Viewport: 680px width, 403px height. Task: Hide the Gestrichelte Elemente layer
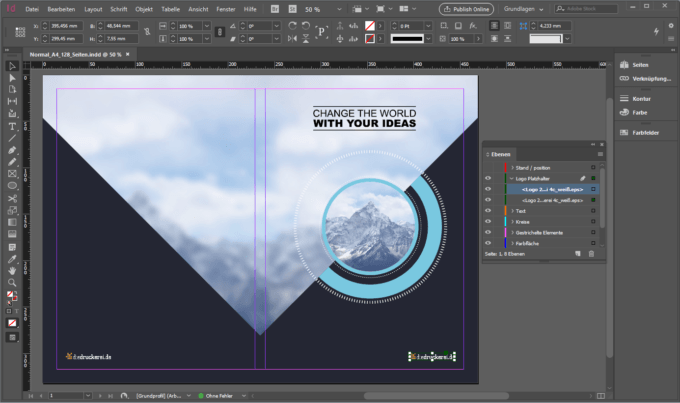click(488, 233)
